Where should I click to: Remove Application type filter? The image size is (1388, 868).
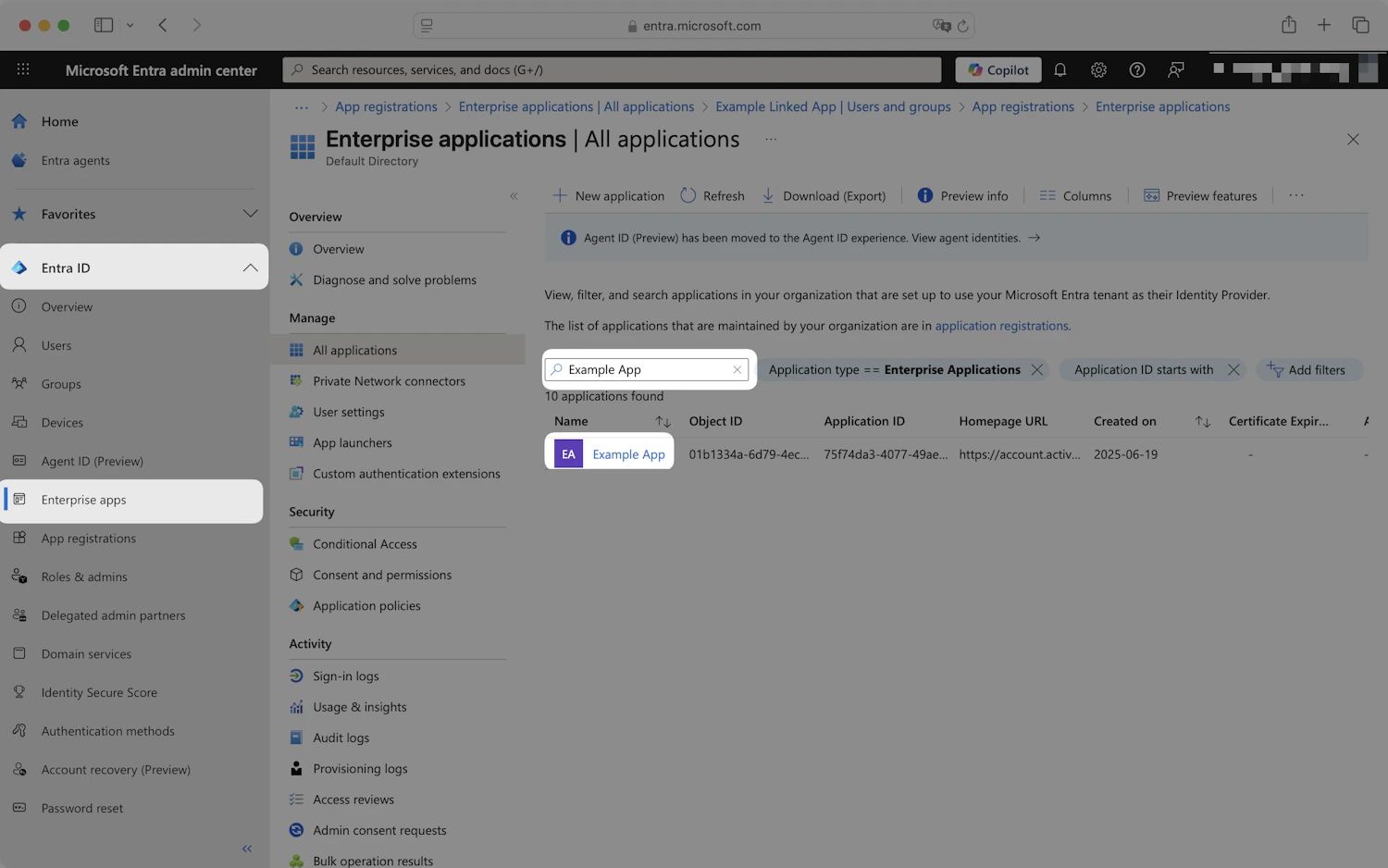[1037, 369]
